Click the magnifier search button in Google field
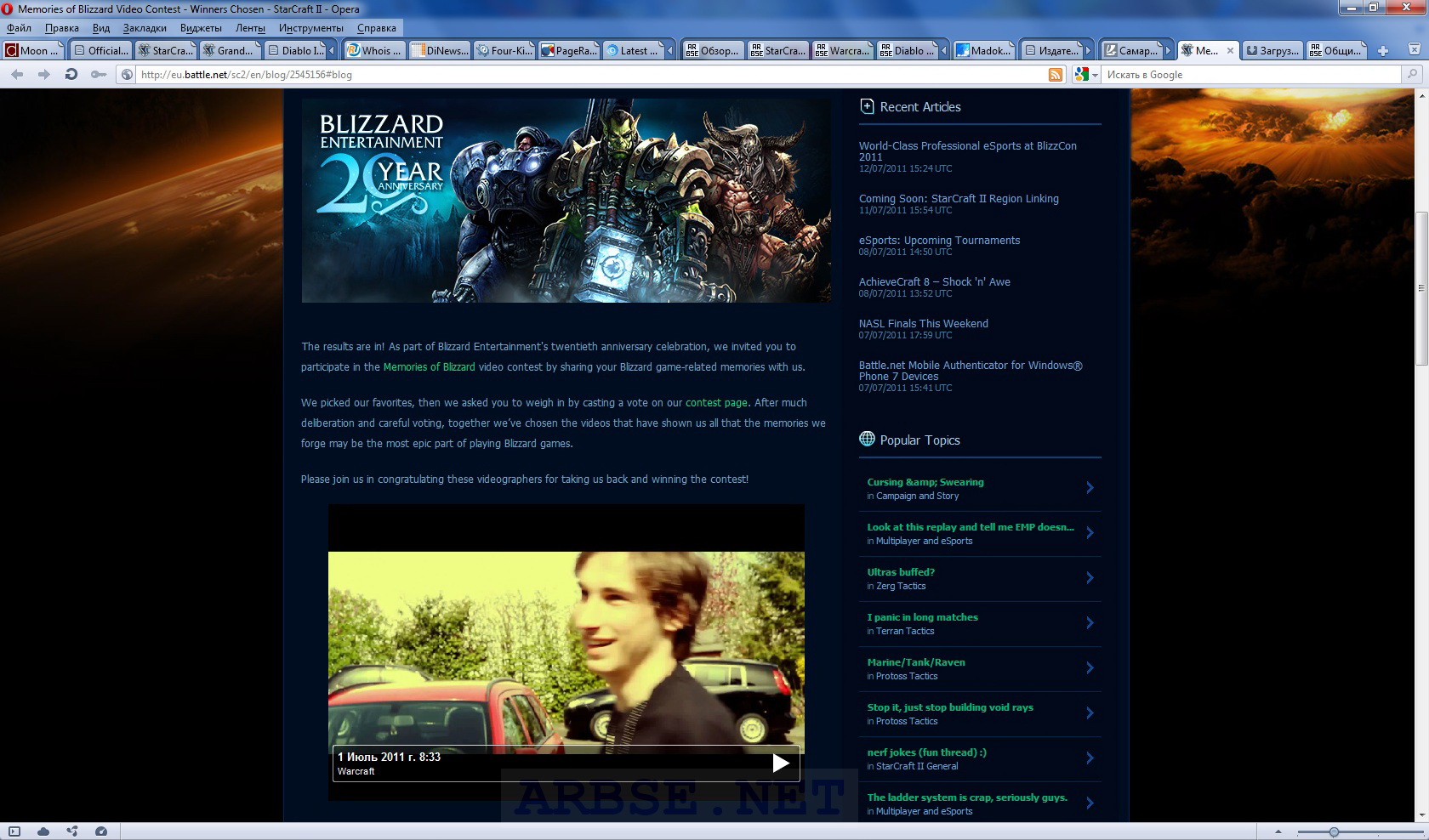 click(1412, 75)
